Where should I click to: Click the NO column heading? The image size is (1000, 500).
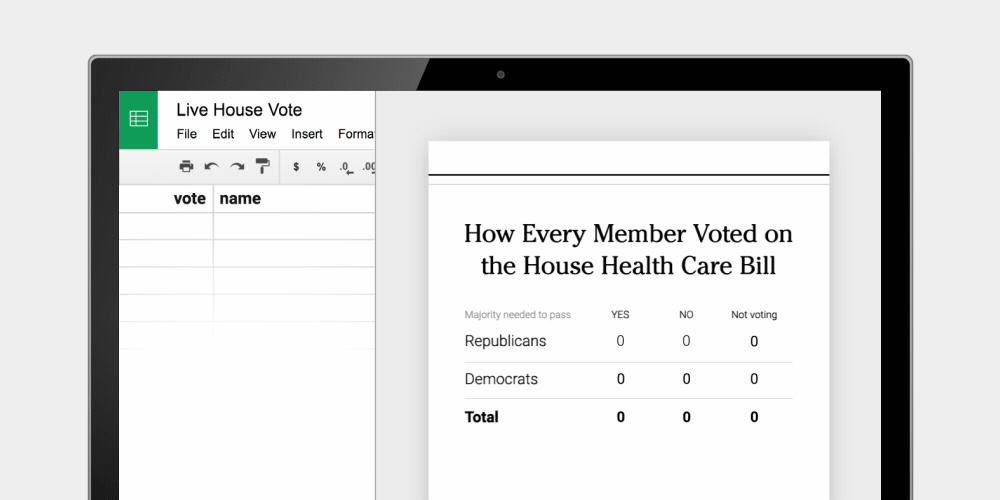pos(686,314)
